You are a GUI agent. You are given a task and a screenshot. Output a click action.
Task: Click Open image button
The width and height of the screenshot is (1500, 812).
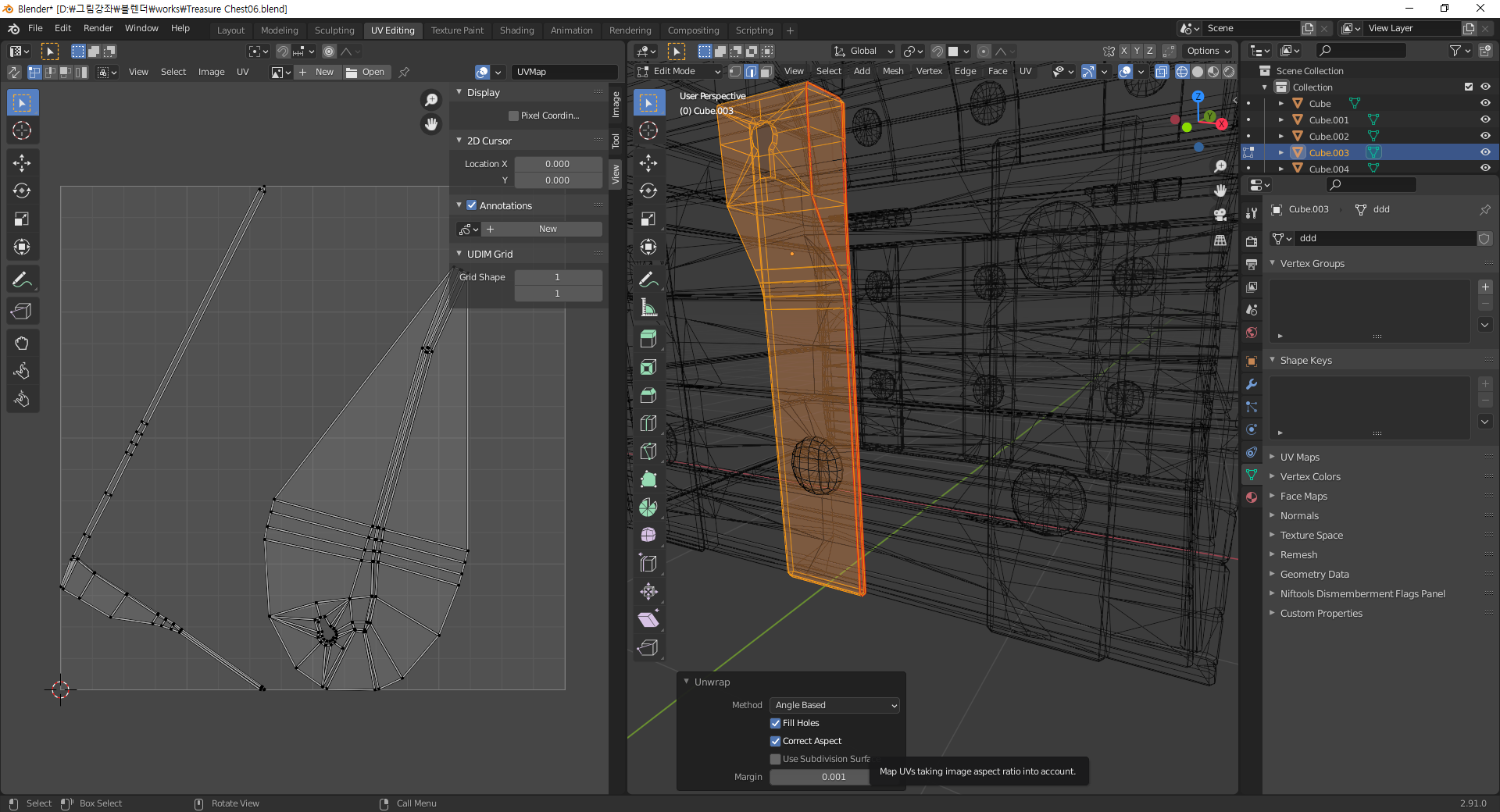click(x=366, y=72)
